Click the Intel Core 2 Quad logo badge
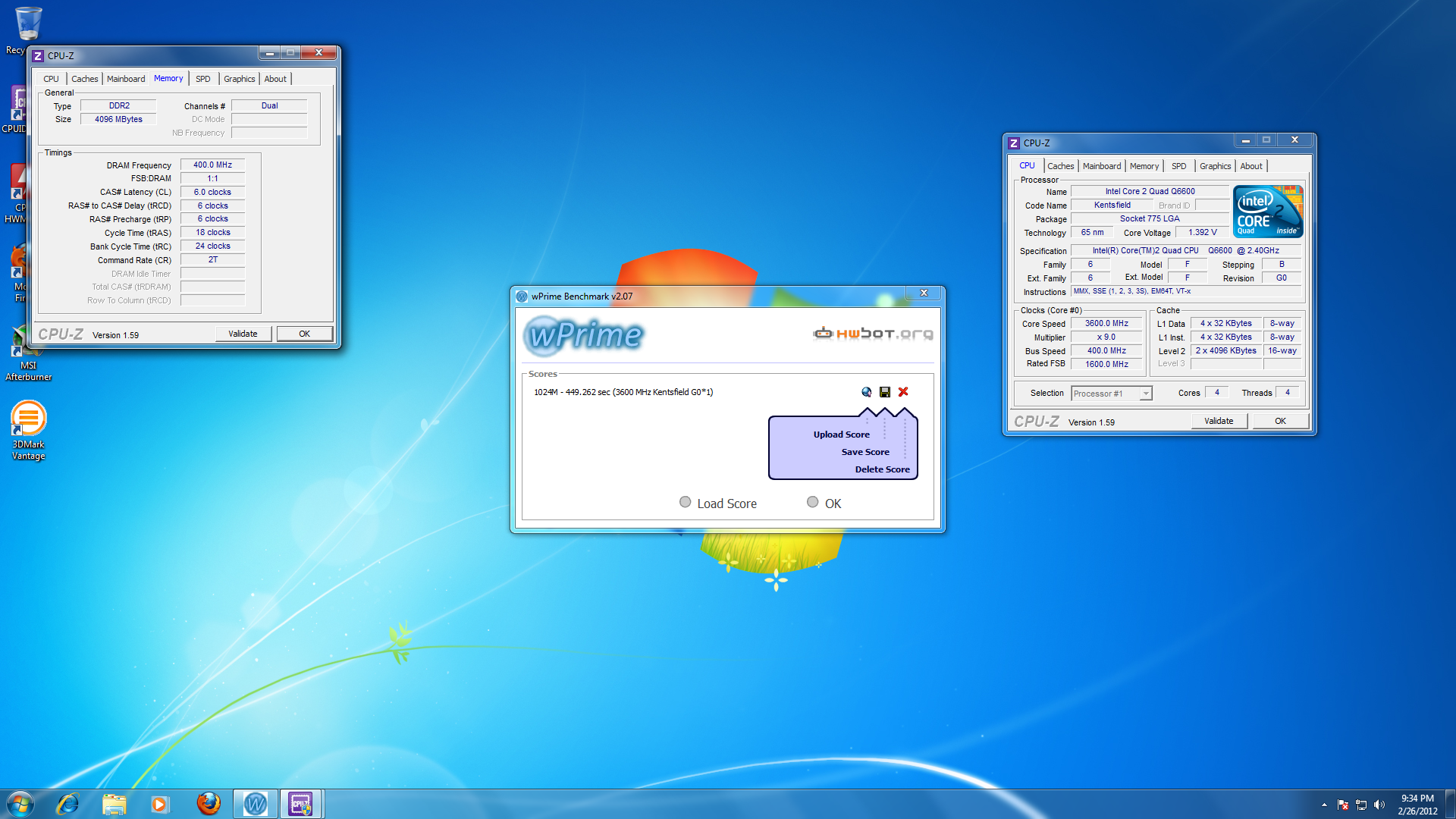This screenshot has height=819, width=1456. (1268, 212)
